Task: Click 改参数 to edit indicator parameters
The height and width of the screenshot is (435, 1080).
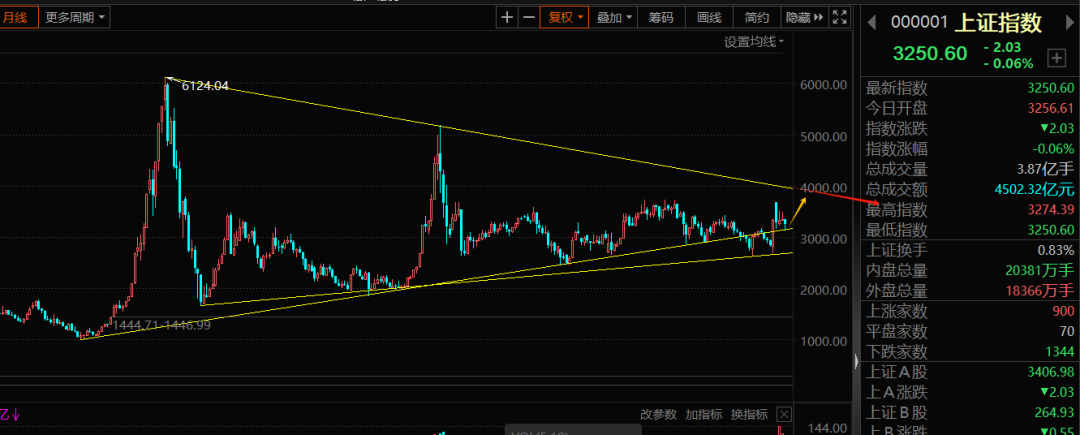Action: point(659,414)
